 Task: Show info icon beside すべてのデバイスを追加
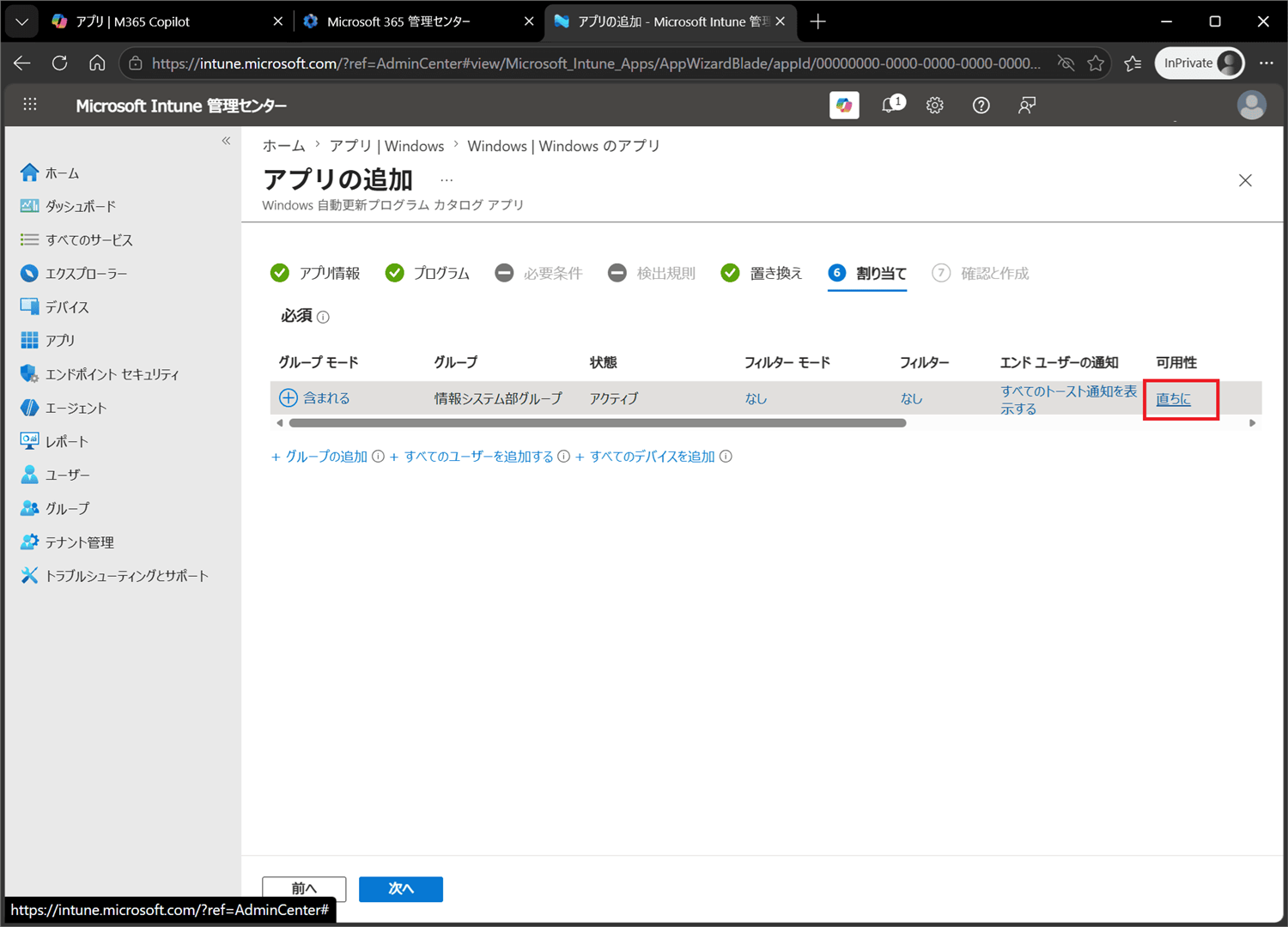coord(726,457)
